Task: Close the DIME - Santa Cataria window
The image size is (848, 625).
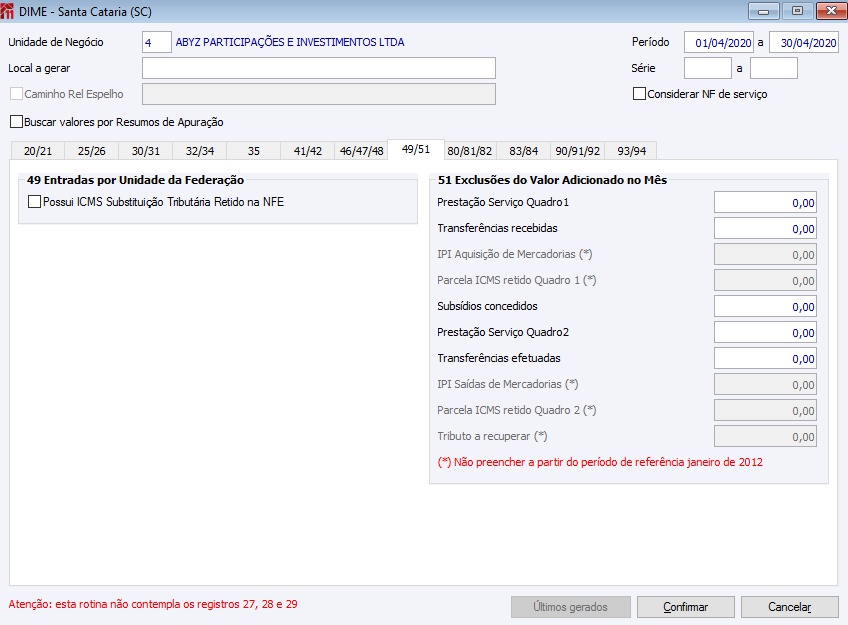Action: [831, 11]
